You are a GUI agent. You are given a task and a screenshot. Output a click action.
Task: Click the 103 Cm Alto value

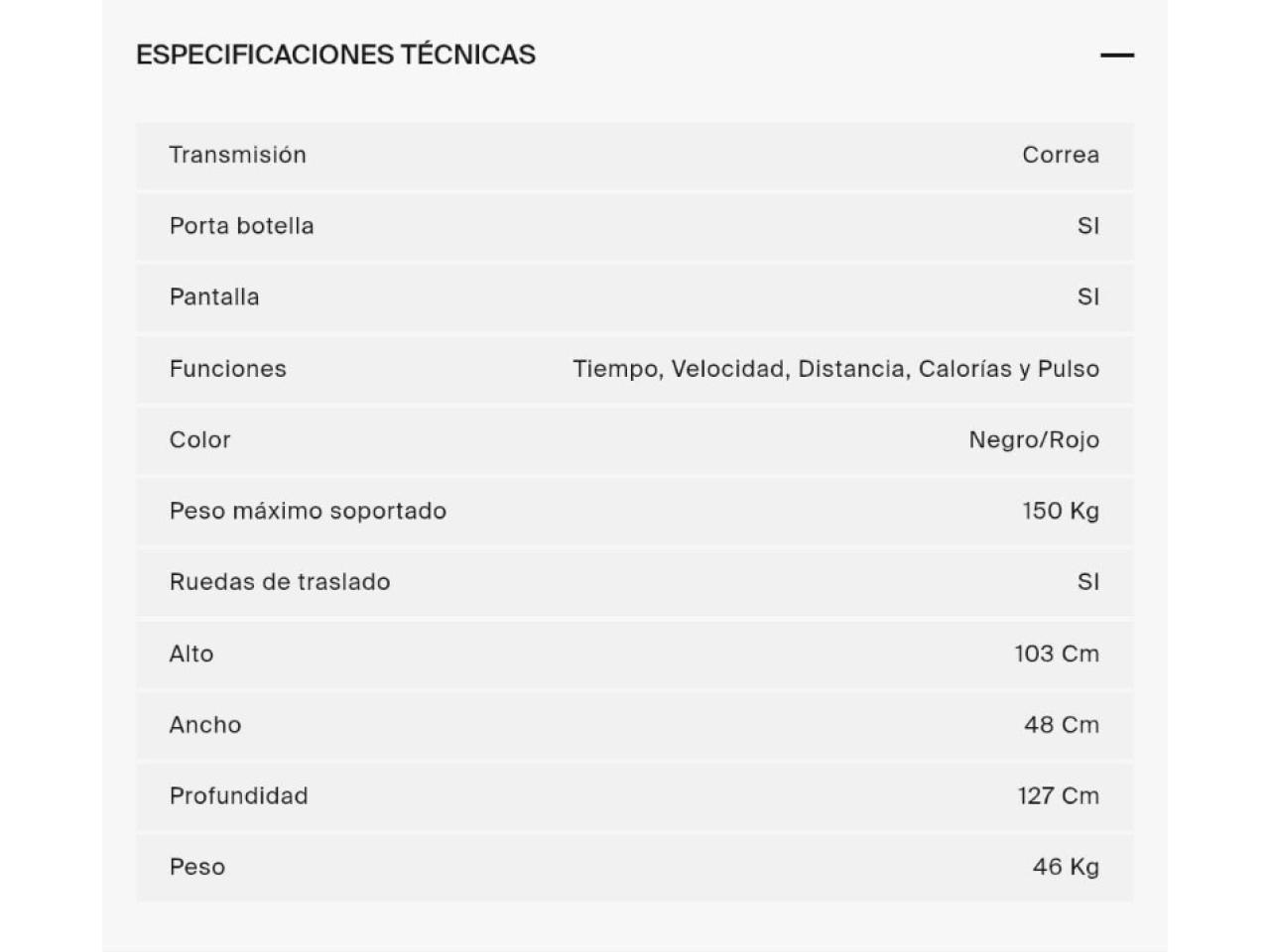point(1057,654)
